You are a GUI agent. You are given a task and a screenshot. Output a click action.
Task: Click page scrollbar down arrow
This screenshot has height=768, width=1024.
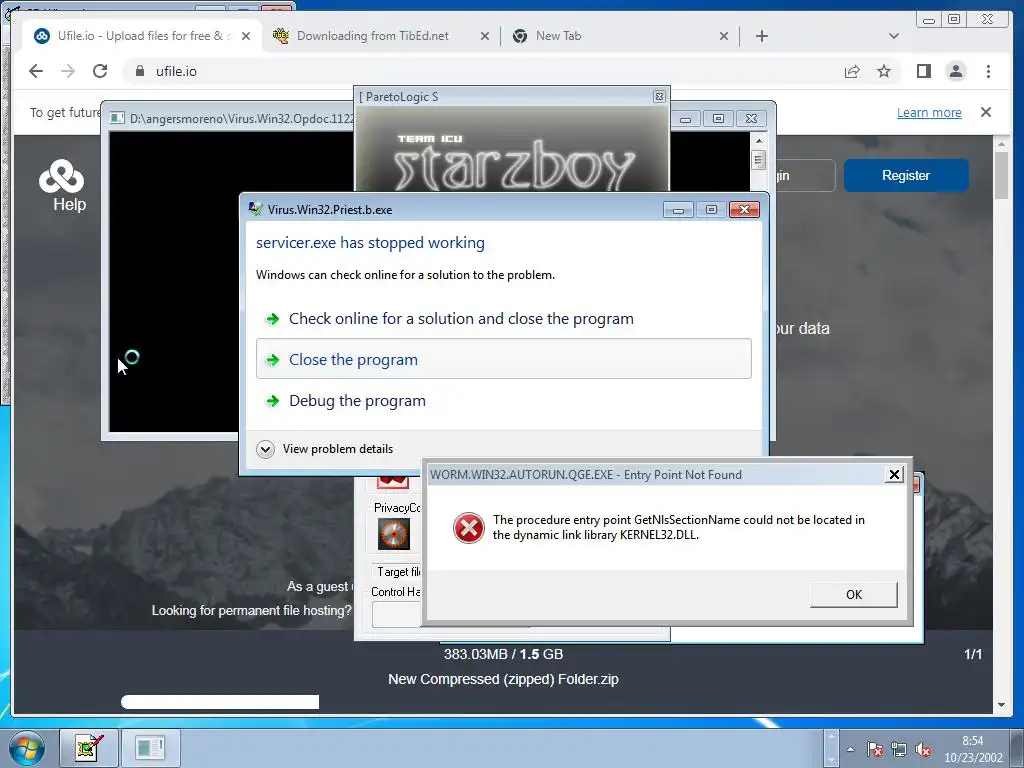point(1001,705)
